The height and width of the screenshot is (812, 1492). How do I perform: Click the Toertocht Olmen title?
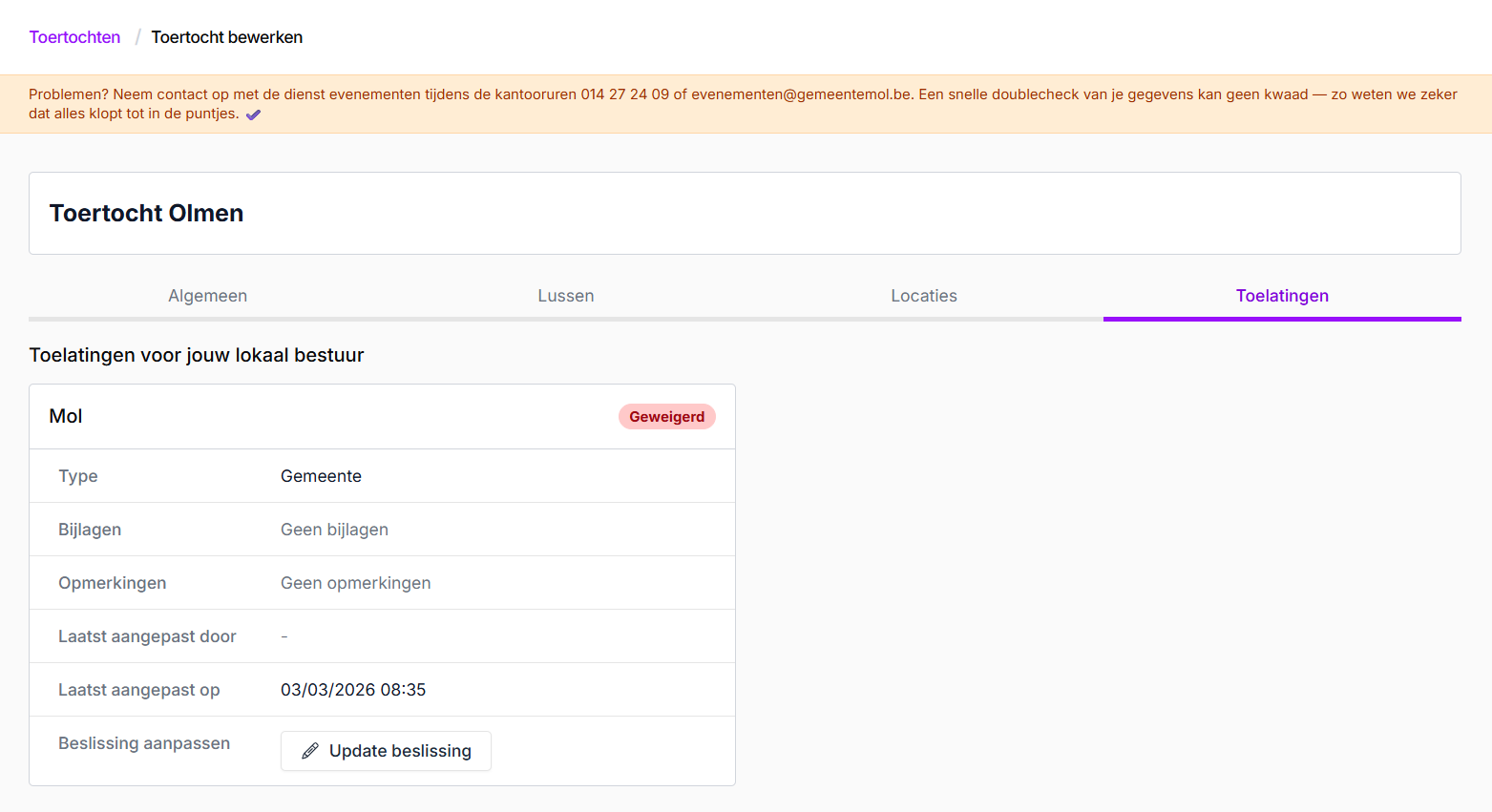(x=146, y=213)
